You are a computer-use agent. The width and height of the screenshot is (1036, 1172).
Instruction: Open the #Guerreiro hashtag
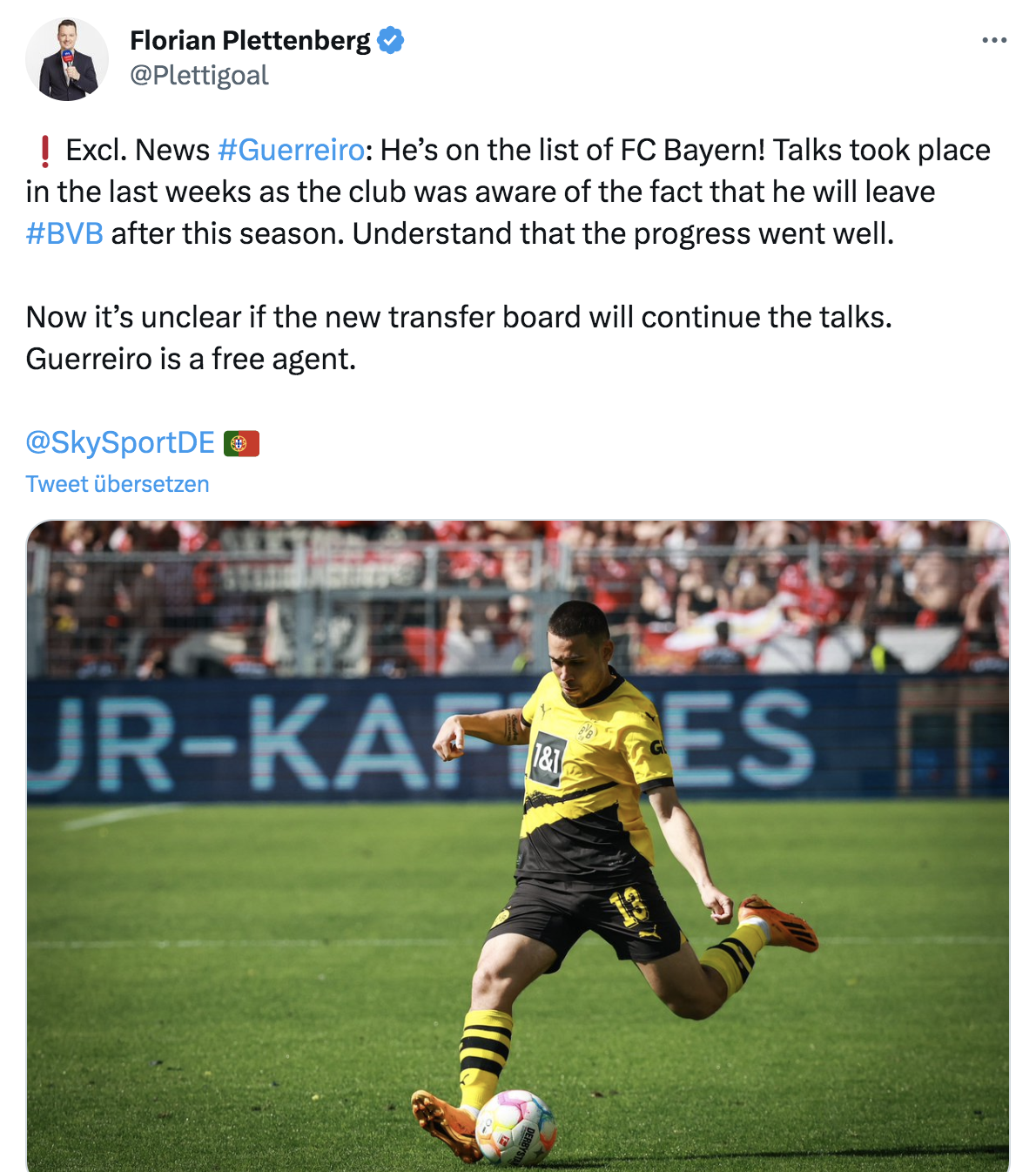pos(291,150)
